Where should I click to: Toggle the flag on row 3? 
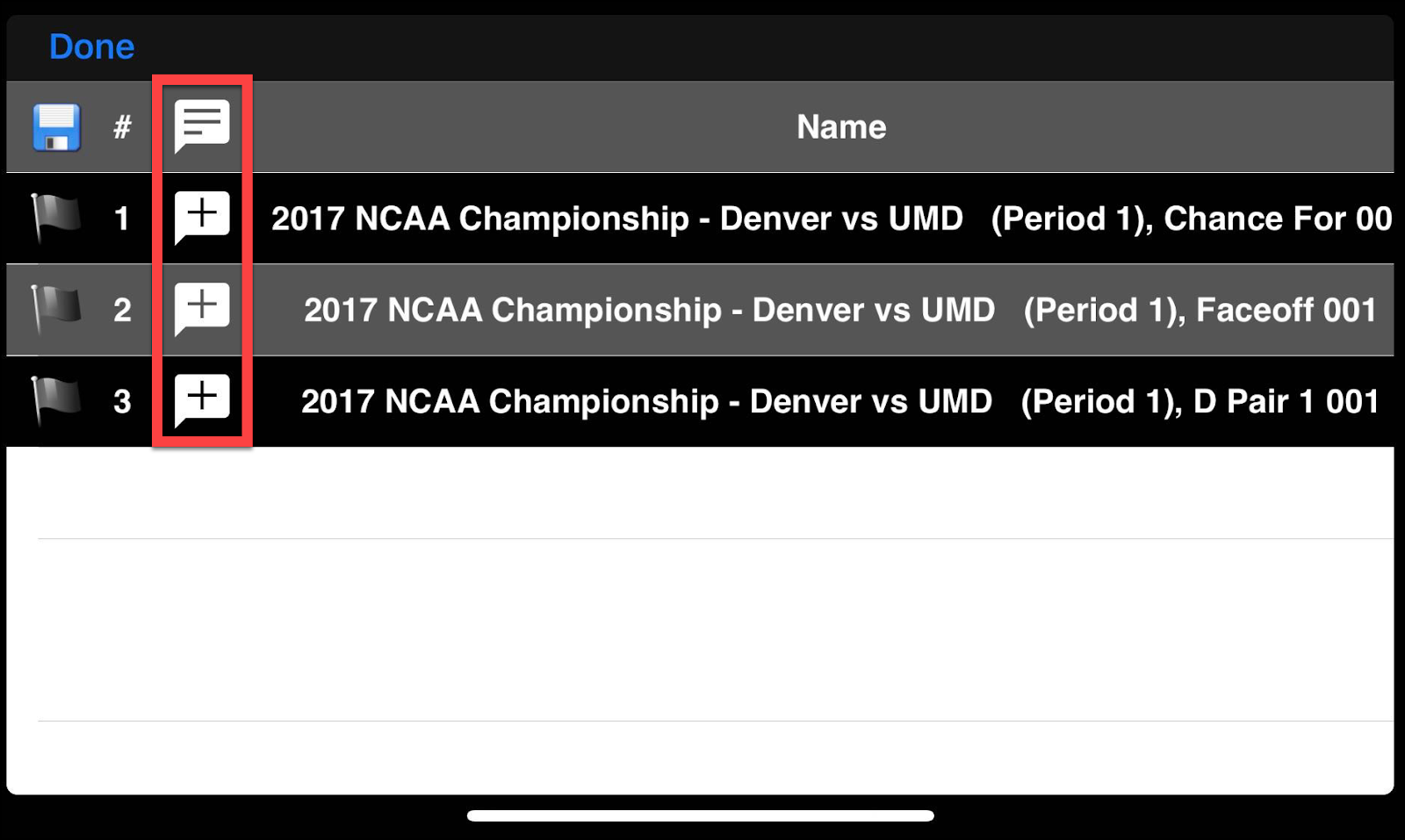(56, 400)
